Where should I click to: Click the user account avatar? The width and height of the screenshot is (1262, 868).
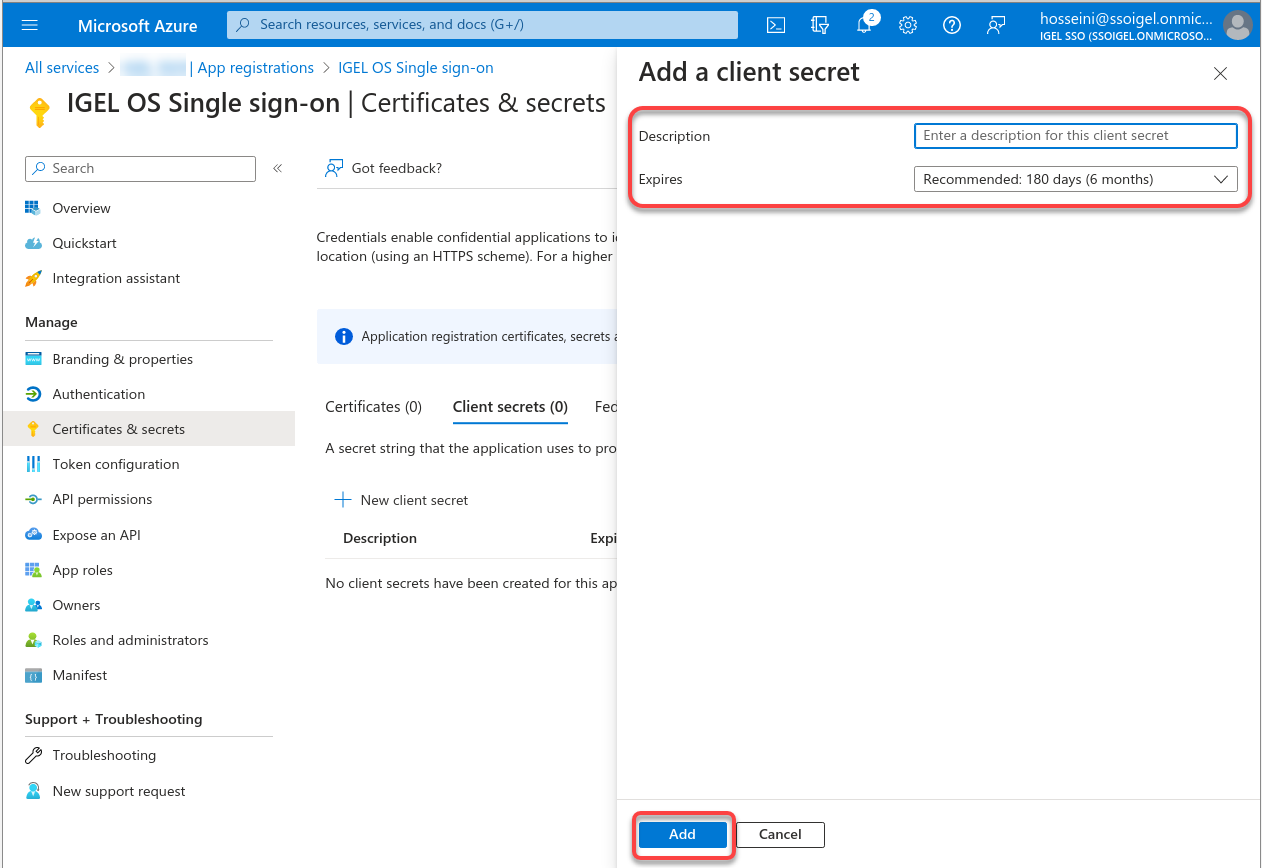(x=1237, y=25)
